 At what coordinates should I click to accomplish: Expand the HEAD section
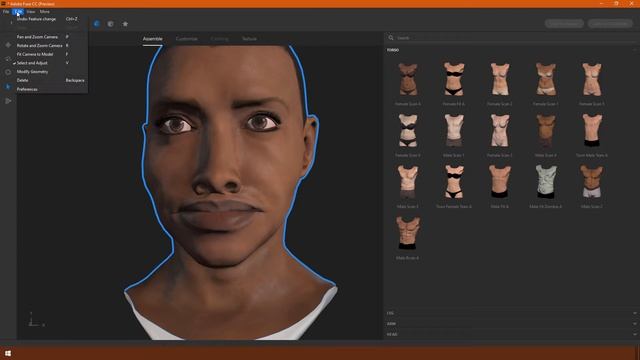point(511,334)
